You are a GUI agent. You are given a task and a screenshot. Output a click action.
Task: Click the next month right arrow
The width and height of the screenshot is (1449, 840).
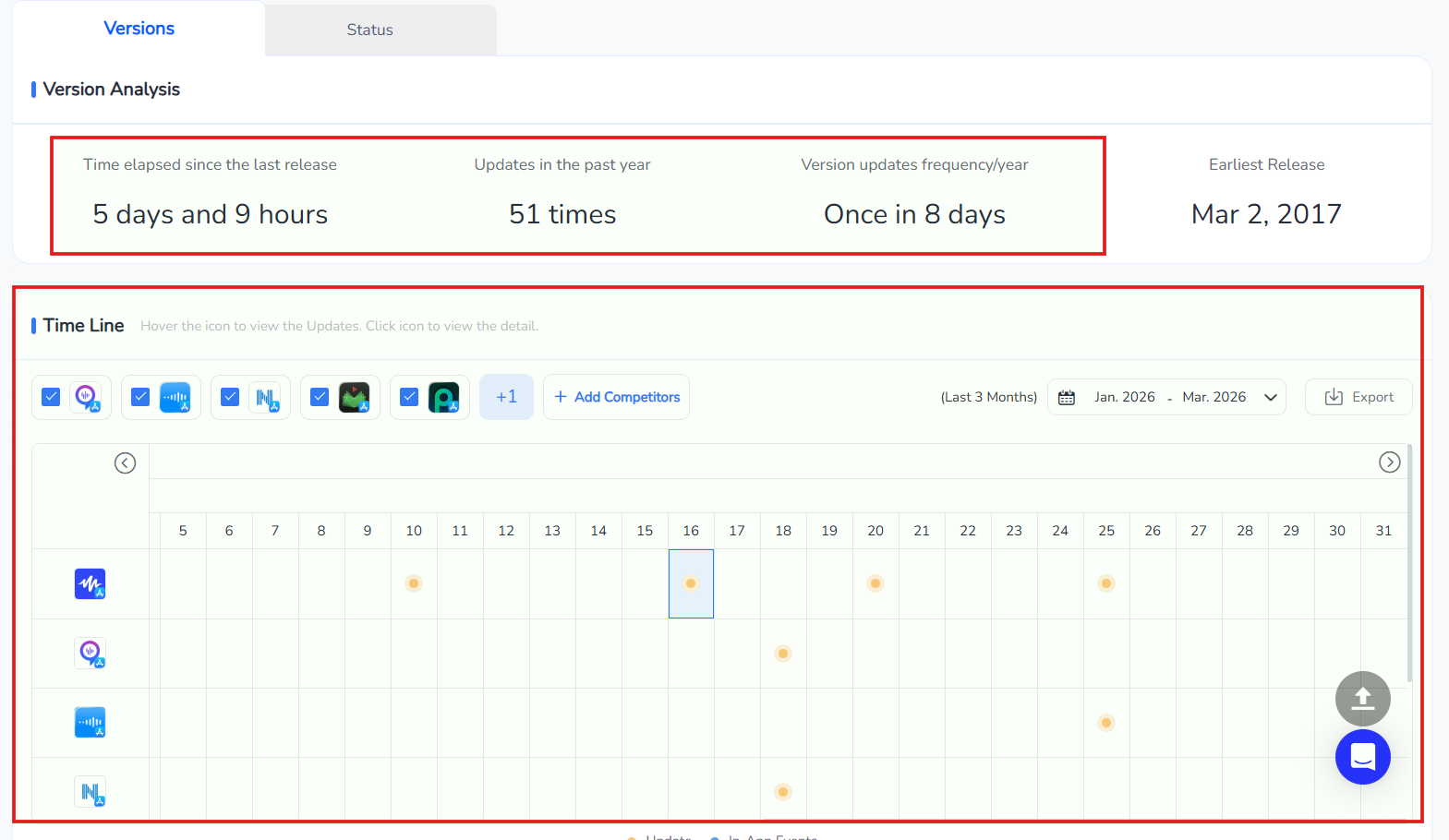[1389, 462]
